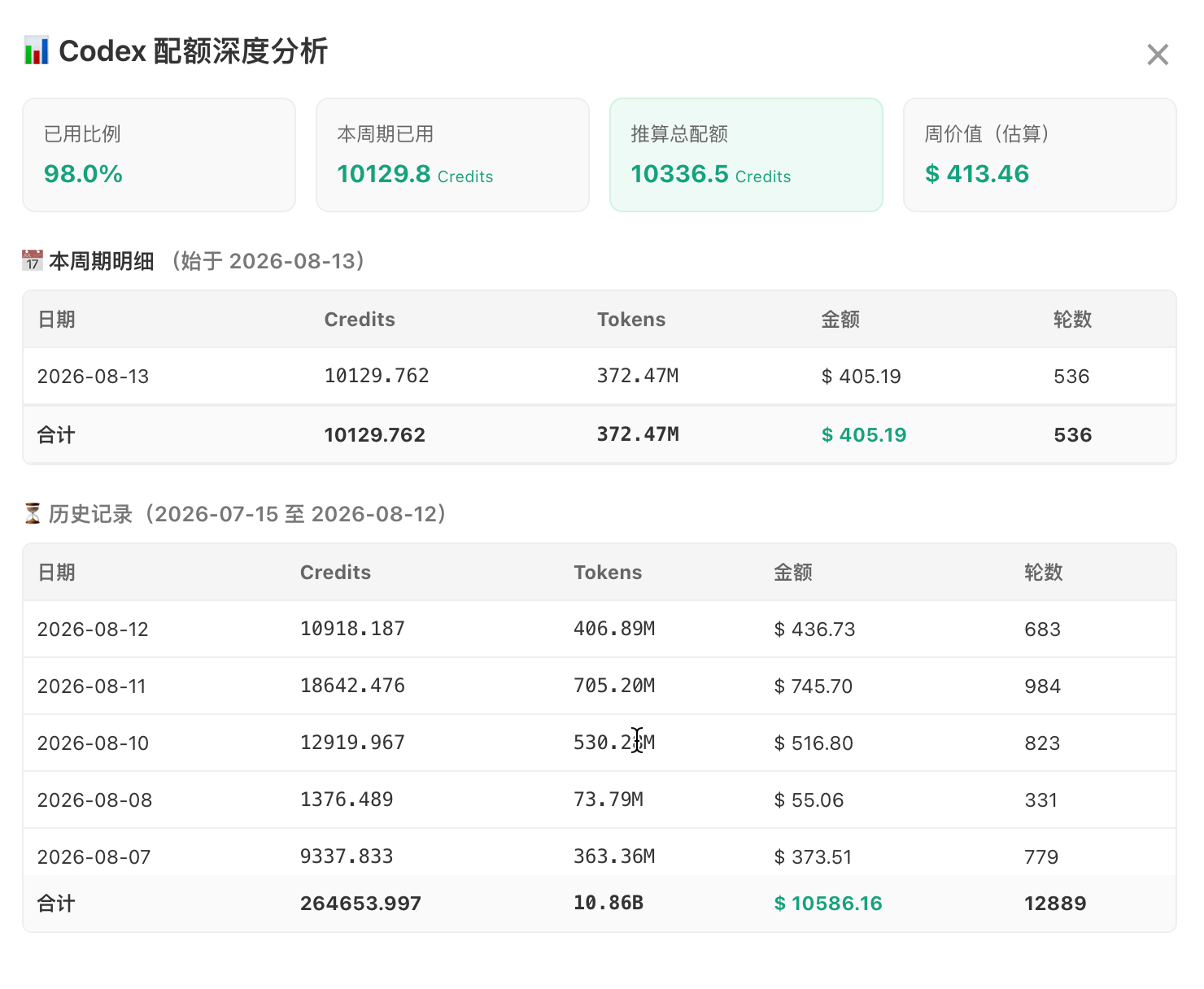This screenshot has height=989, width=1204.
Task: Click the 推算总配额 card label
Action: [679, 134]
